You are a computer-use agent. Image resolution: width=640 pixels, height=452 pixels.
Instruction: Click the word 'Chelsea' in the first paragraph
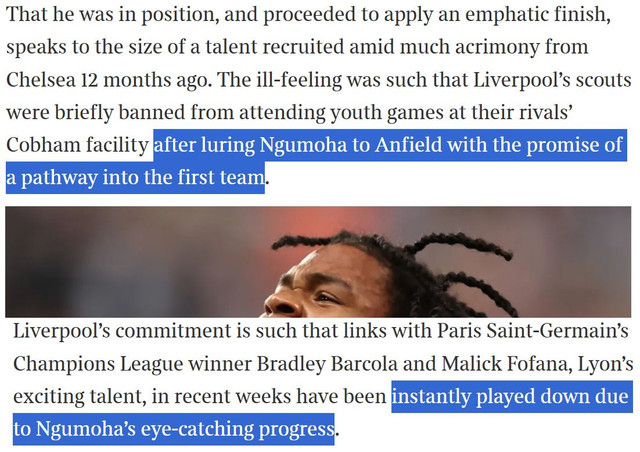(x=41, y=80)
